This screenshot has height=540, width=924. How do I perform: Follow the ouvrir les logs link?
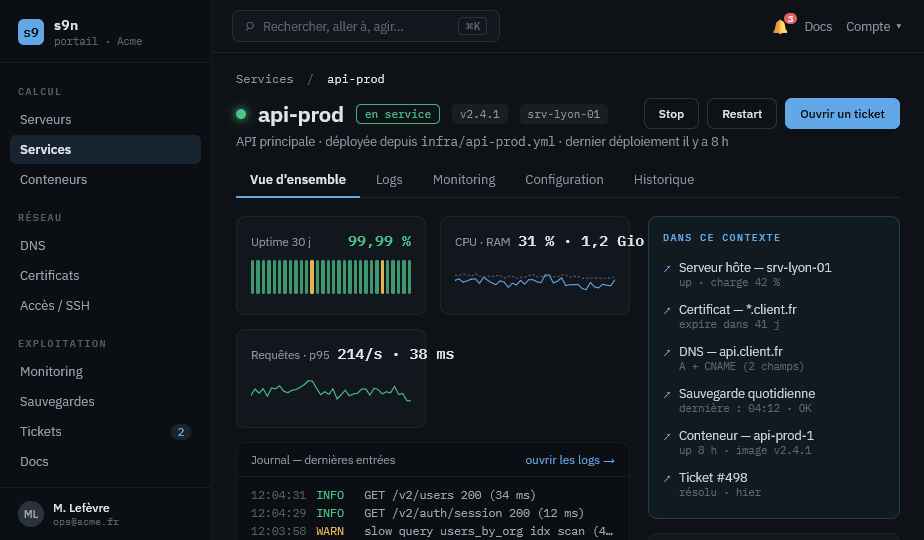pos(570,460)
